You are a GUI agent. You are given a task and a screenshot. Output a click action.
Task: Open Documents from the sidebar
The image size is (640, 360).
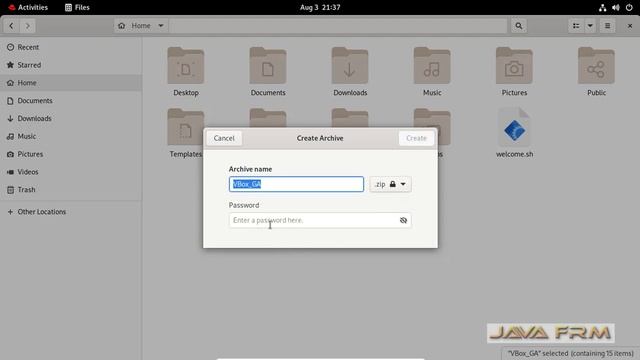click(71, 100)
